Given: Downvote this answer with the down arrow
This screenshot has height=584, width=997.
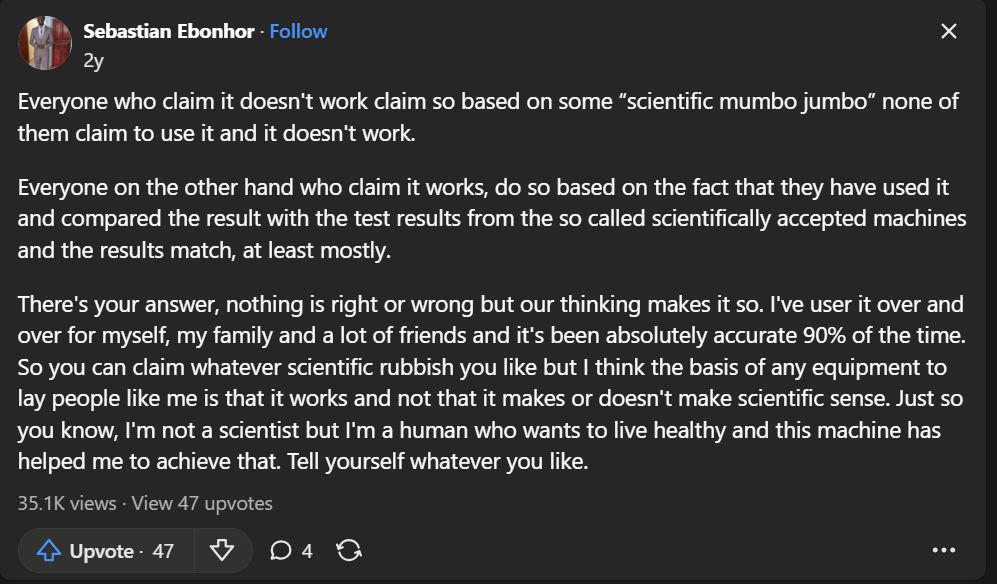Looking at the screenshot, I should pos(222,551).
